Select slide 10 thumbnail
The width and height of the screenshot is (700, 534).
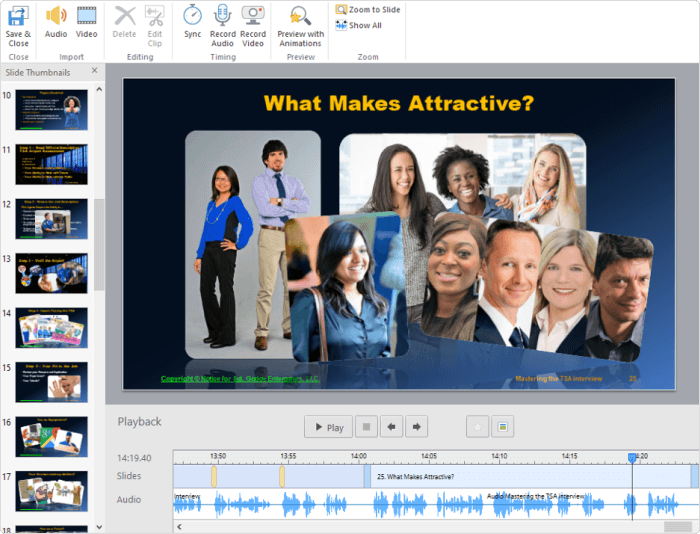[x=51, y=110]
